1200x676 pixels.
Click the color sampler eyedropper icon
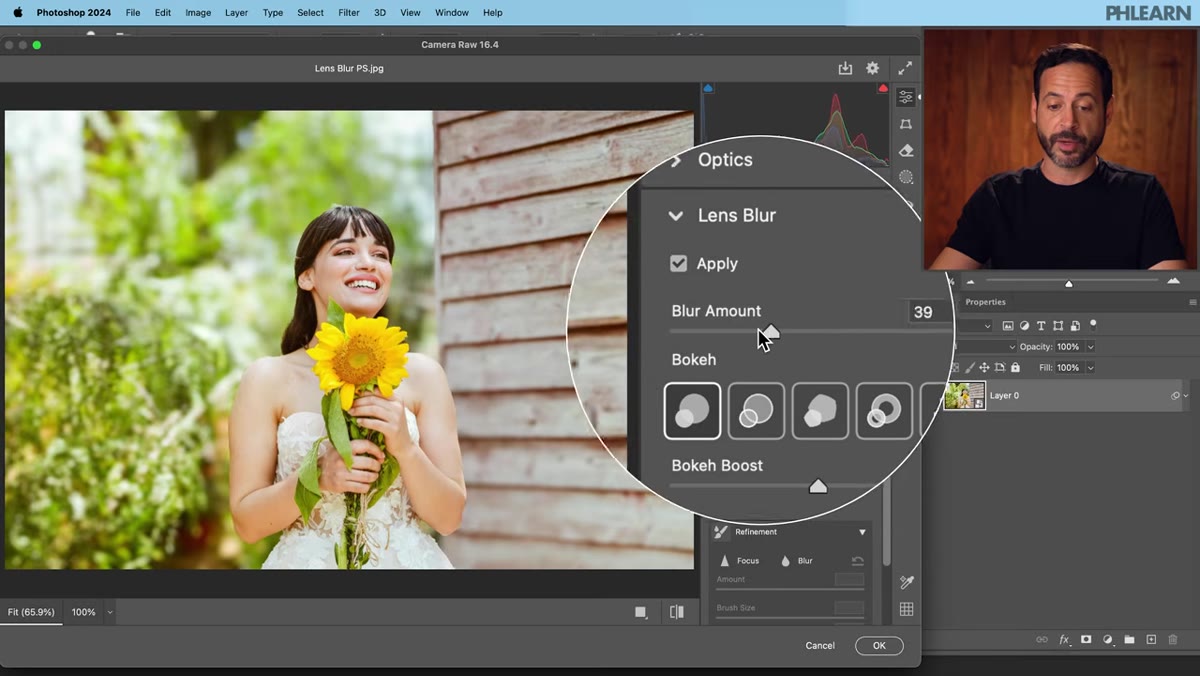pyautogui.click(x=906, y=582)
